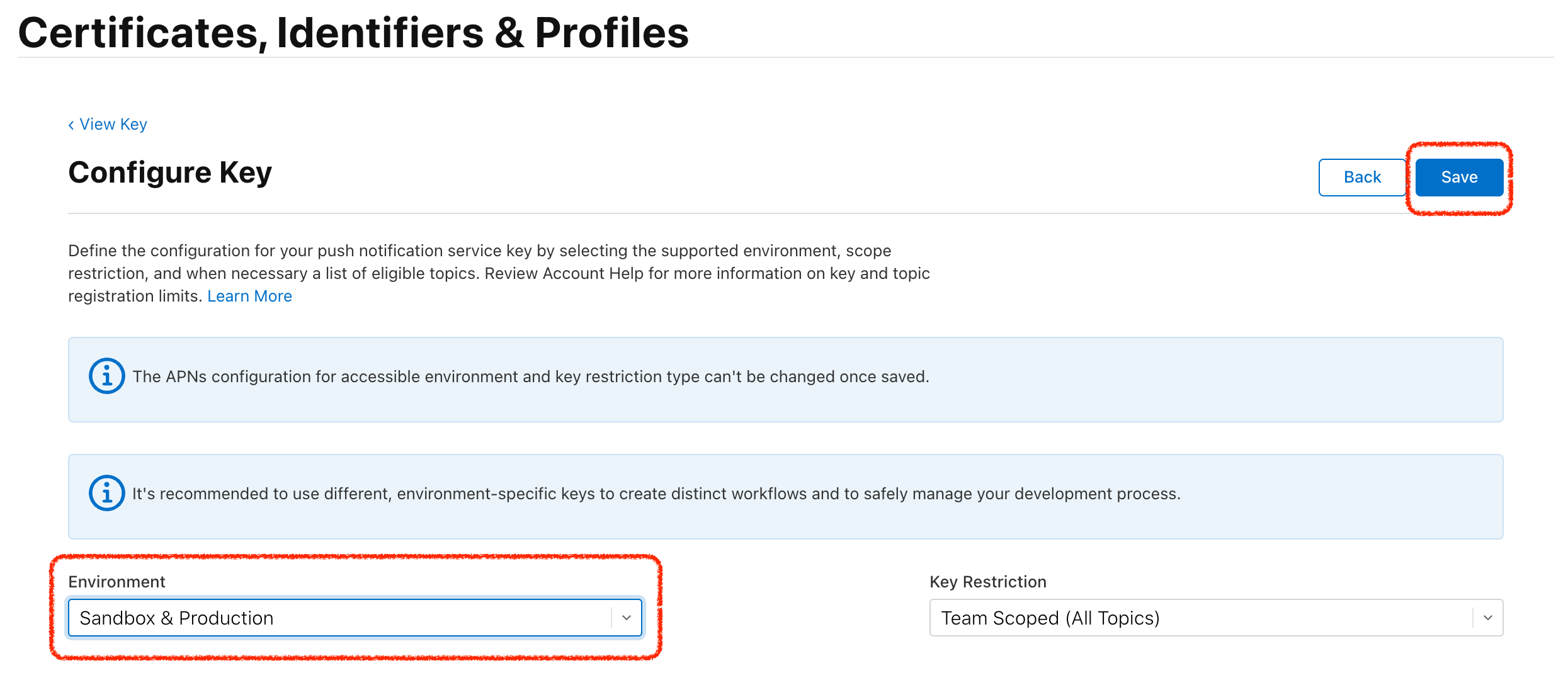1568x685 pixels.
Task: Click the Environment field label
Action: point(116,582)
